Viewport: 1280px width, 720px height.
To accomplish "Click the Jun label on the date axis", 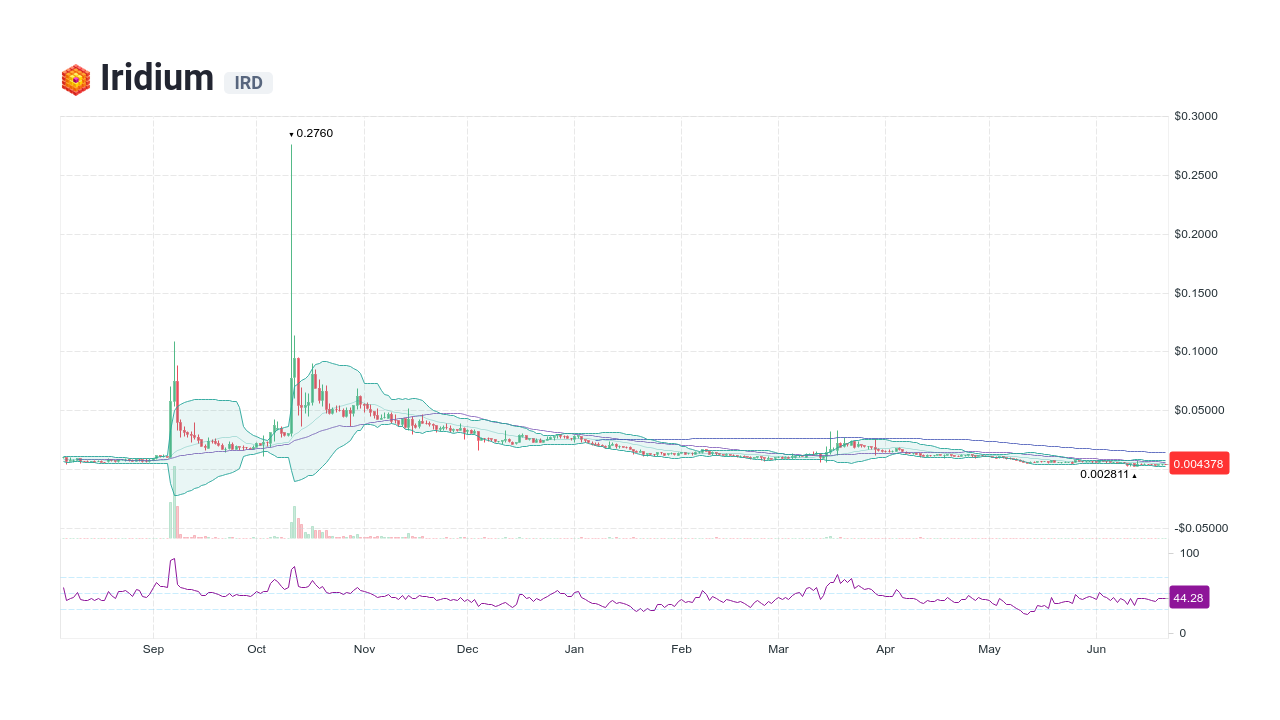I will (1096, 649).
